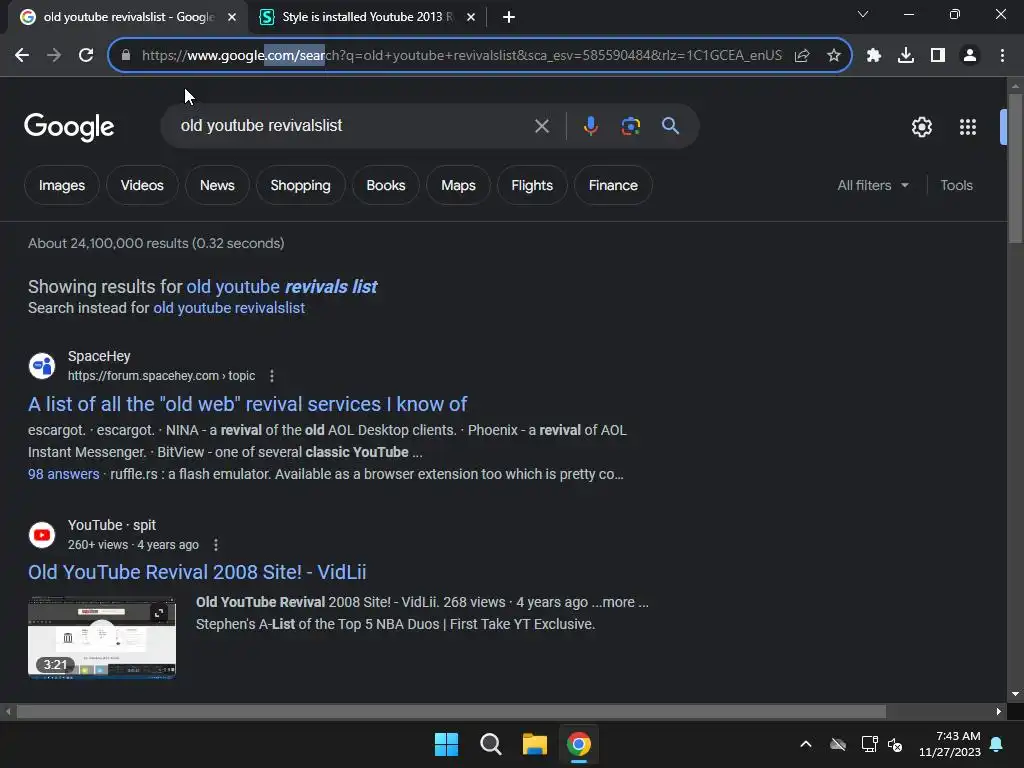Open corrected query old youtube revivals list
This screenshot has width=1024, height=768.
[x=282, y=287]
